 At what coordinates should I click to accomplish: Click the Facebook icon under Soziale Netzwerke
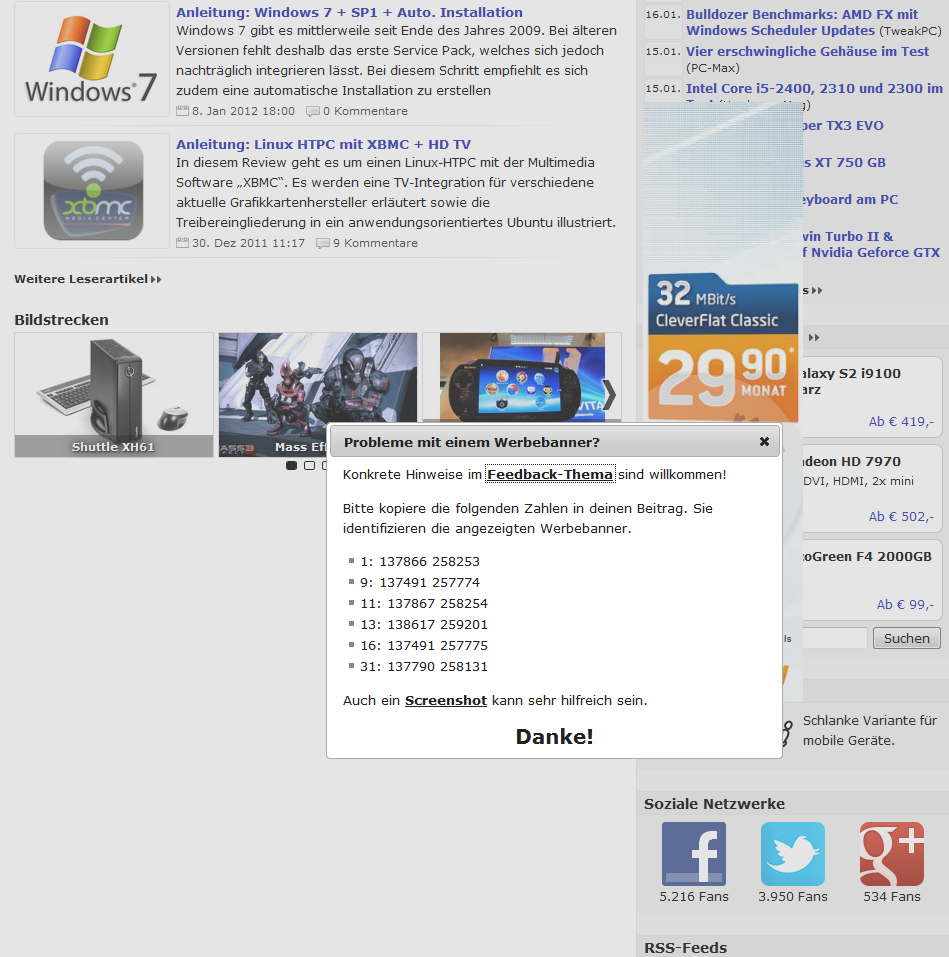[x=694, y=853]
